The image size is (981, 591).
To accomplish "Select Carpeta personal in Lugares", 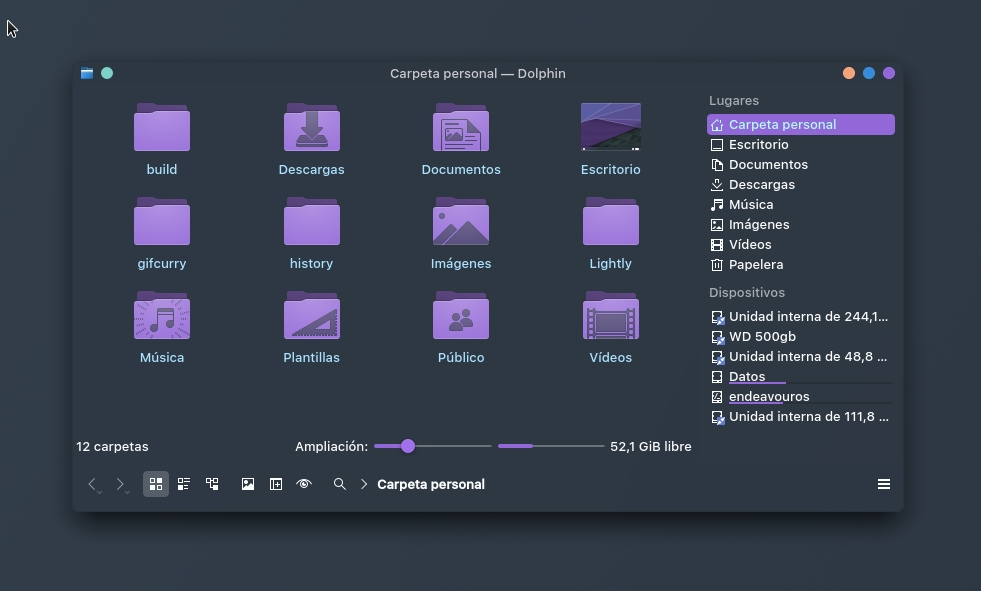I will pos(801,124).
